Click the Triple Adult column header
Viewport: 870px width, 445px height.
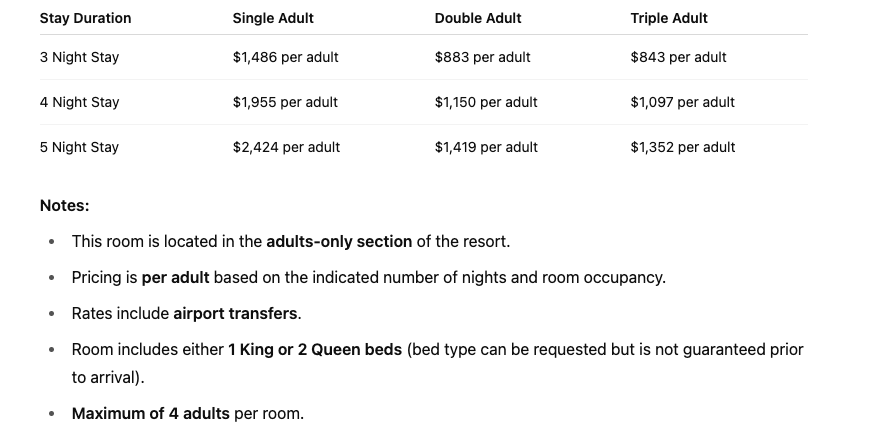point(668,18)
